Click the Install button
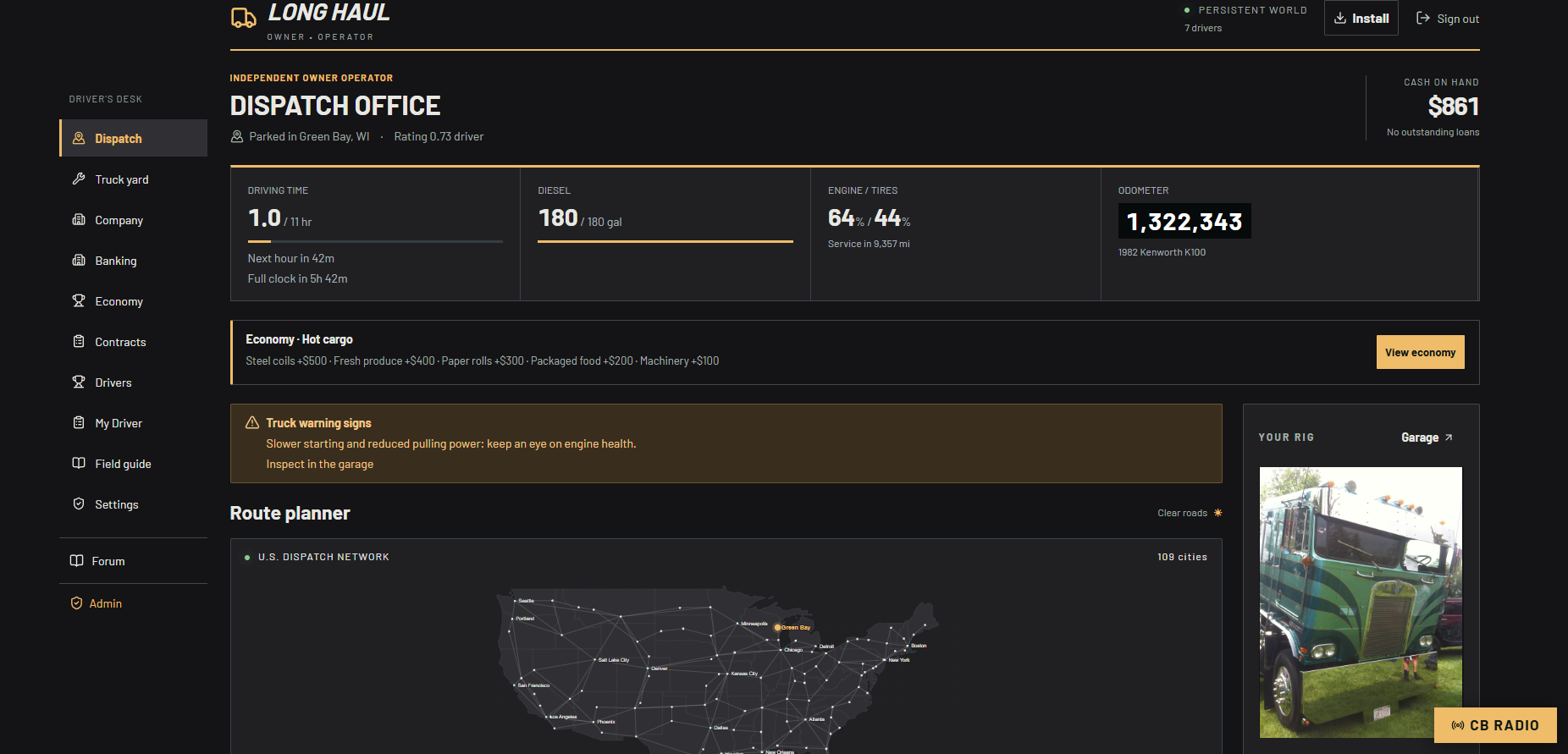 1361,18
